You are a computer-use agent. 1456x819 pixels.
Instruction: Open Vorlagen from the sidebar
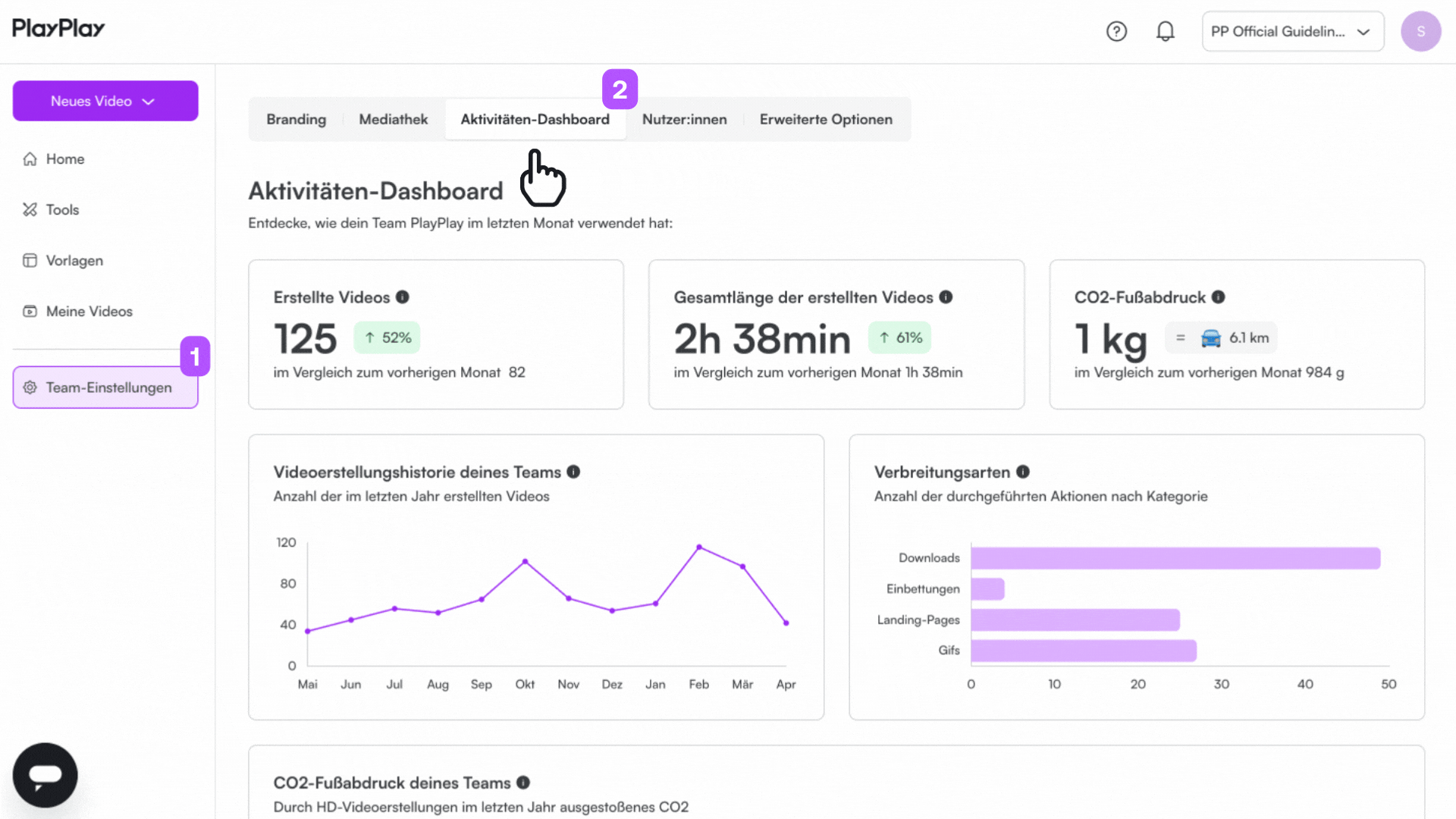pos(74,260)
